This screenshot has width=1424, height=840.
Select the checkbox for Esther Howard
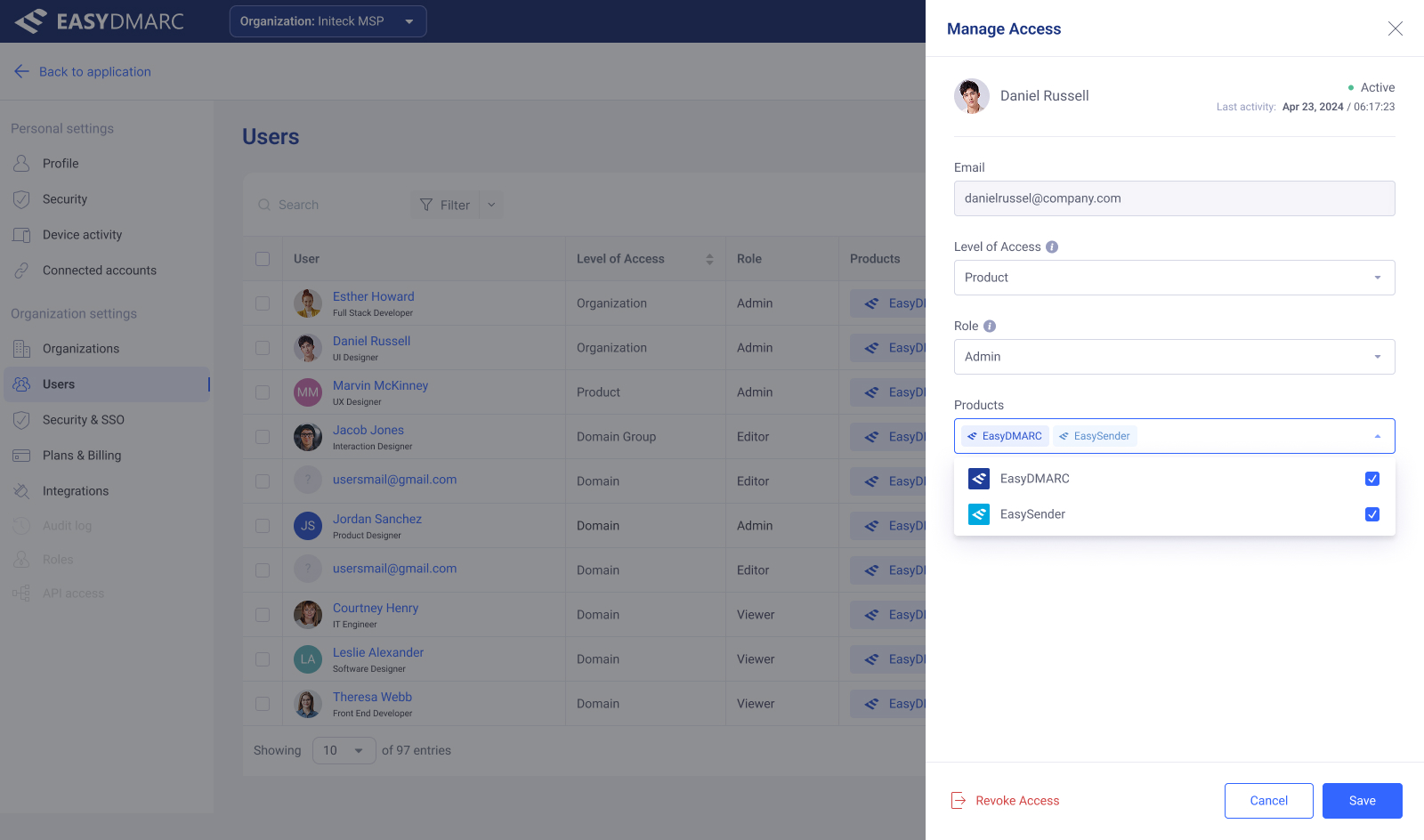point(263,303)
